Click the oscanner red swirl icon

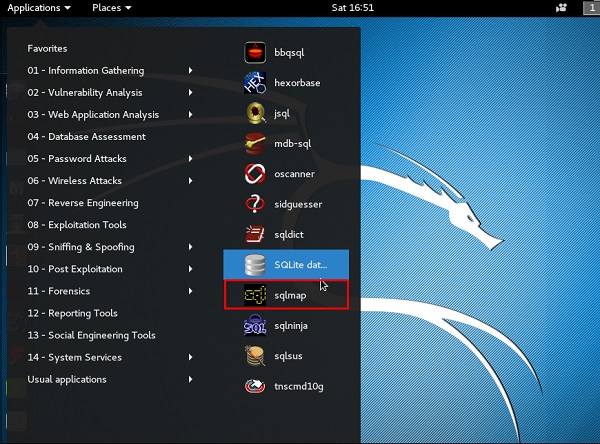[255, 174]
